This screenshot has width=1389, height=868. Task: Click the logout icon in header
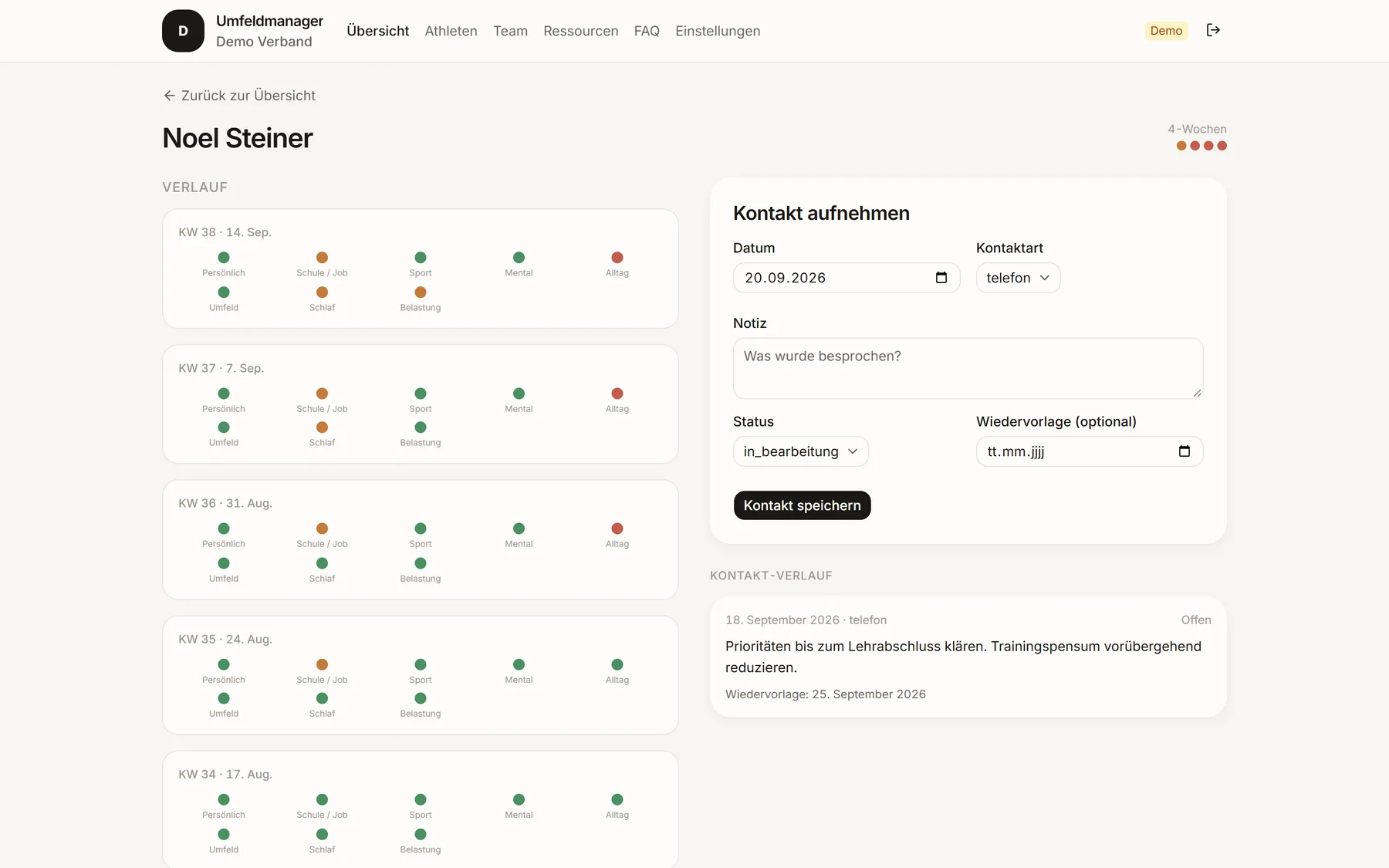[1213, 30]
